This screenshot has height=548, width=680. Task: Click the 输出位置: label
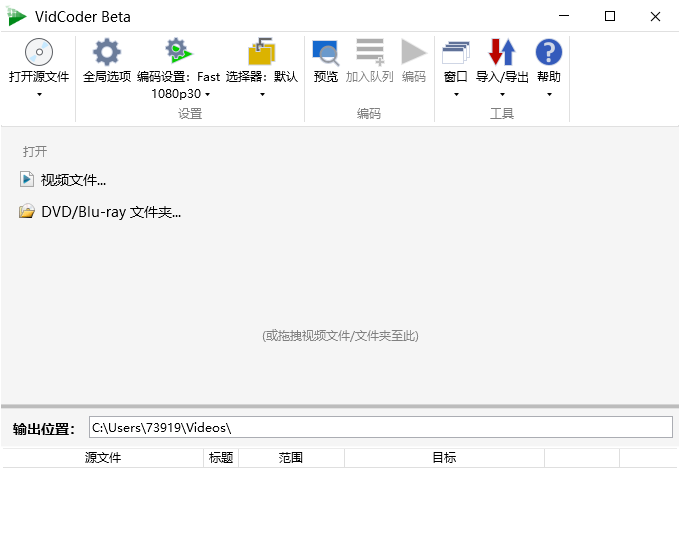coord(44,429)
